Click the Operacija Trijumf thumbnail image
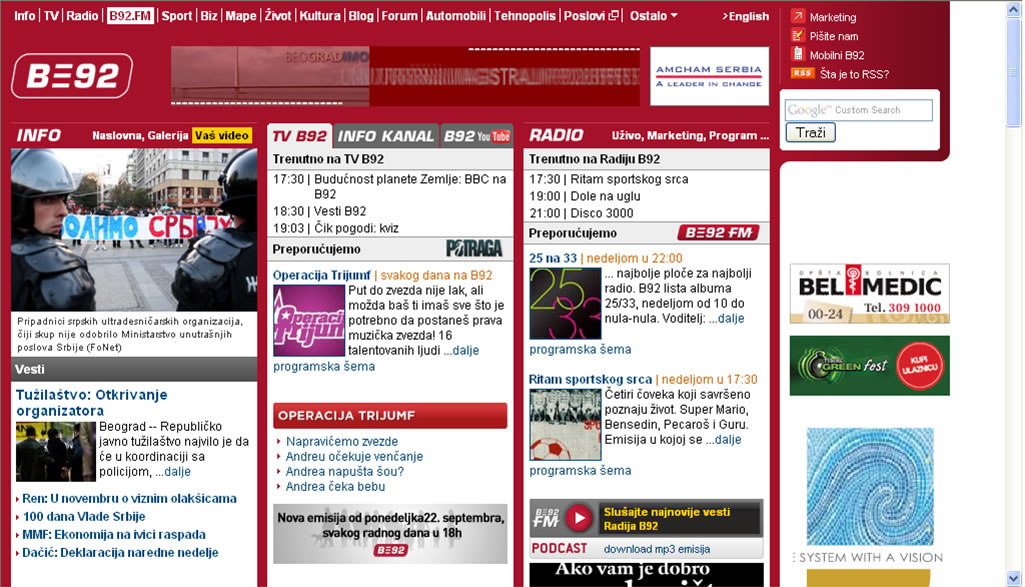Screen dimensions: 1025x587 click(308, 321)
